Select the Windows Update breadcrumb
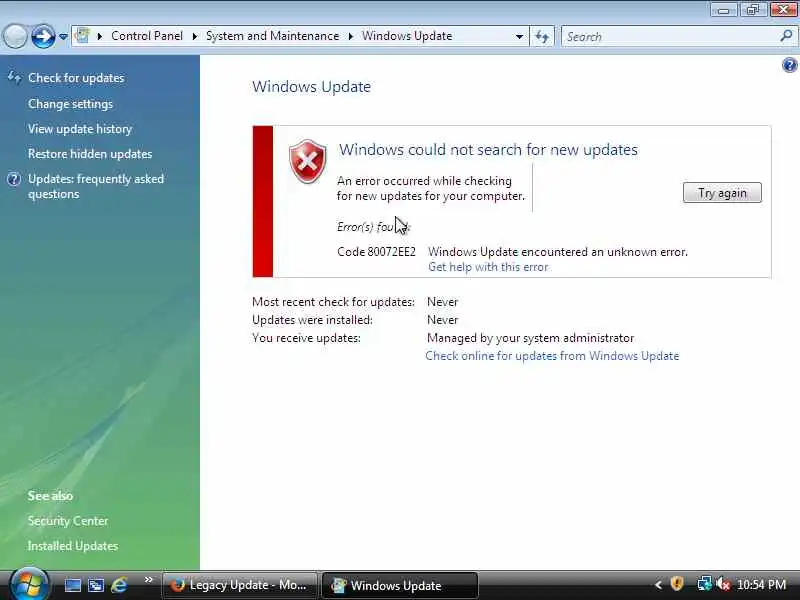 tap(407, 36)
